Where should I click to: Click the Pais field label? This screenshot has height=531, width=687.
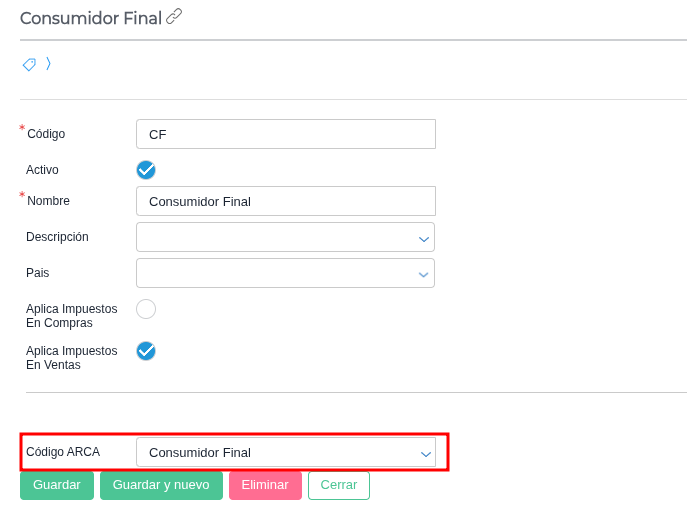click(38, 273)
